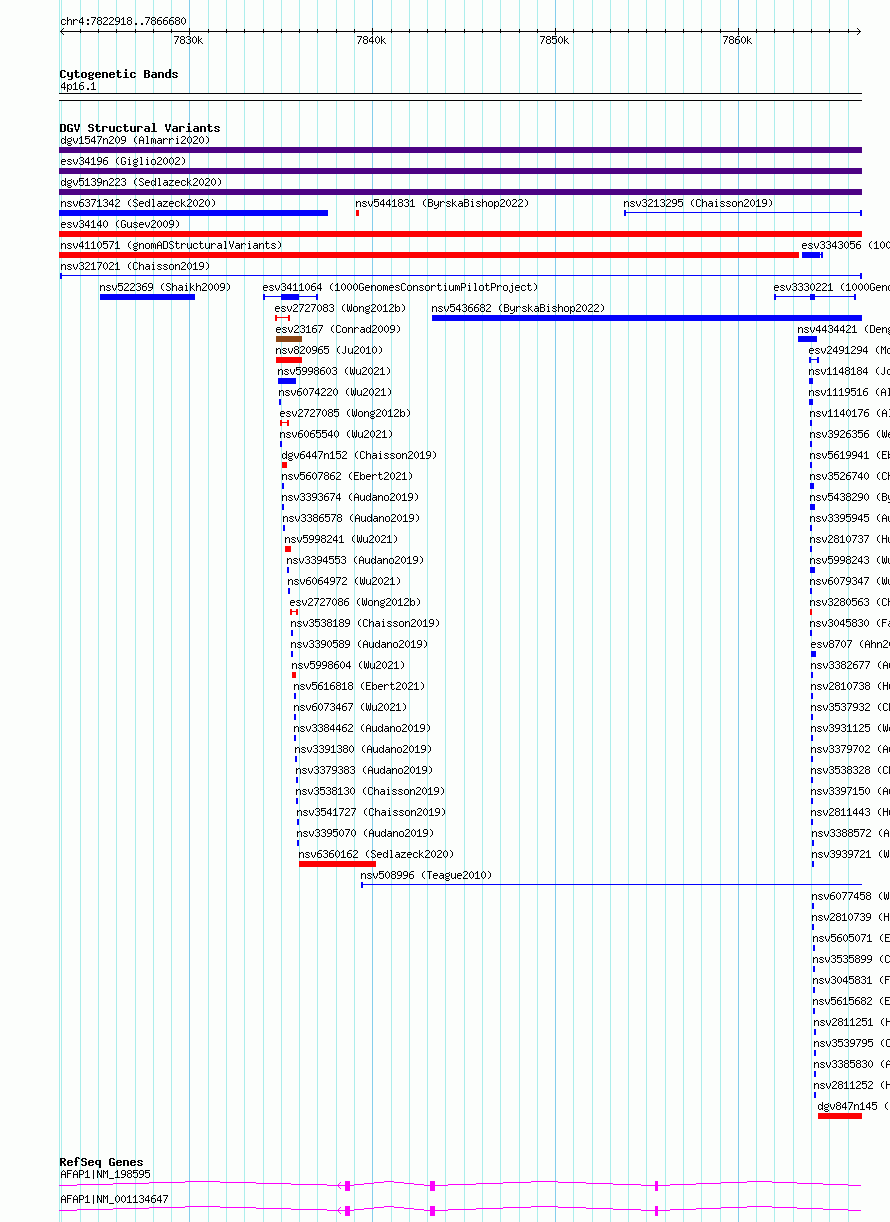Select variant dgv5139n223 (Sedlazeck2020) label
Viewport: 890px width, 1222px height.
point(141,182)
